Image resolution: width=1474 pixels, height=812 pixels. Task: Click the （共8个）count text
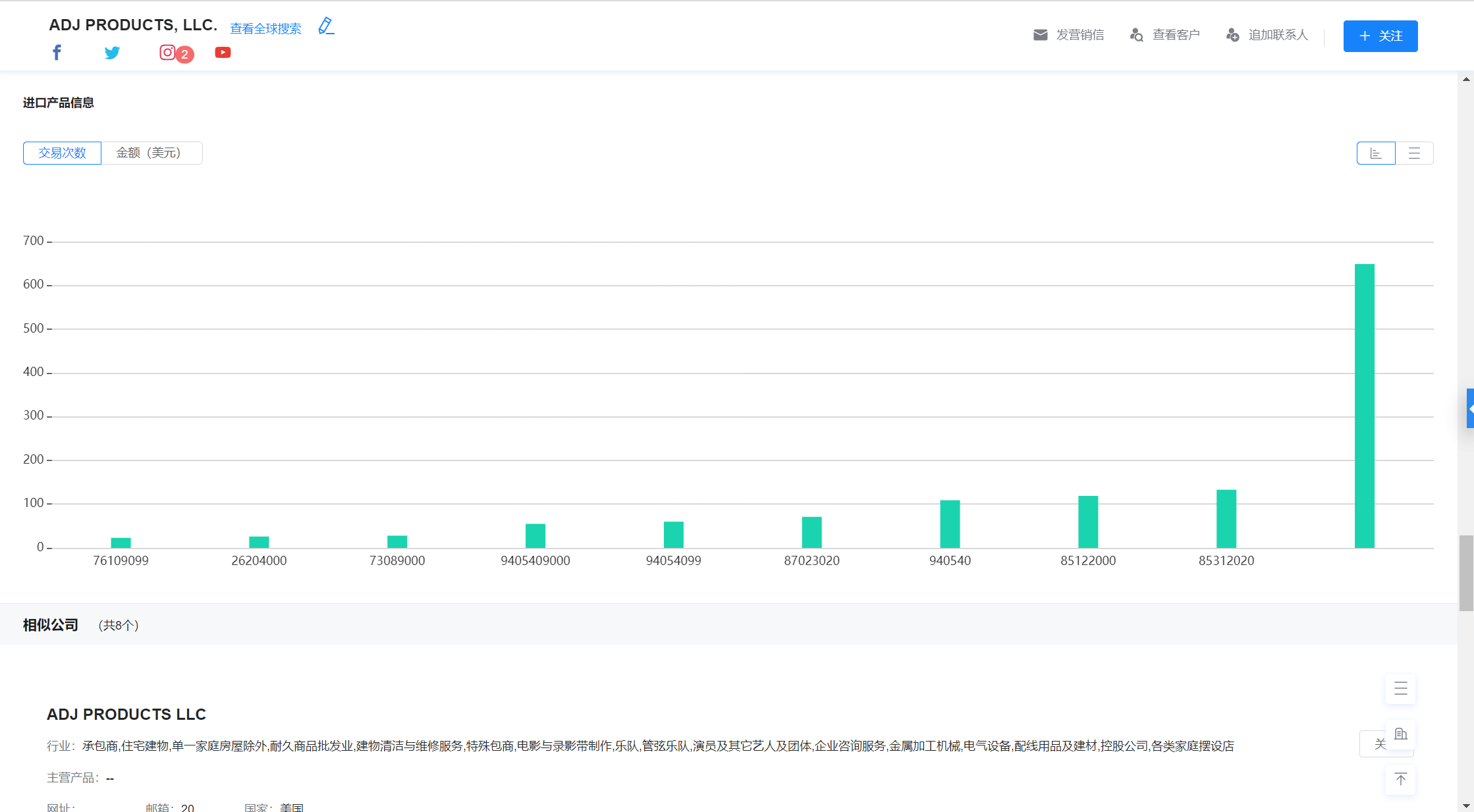pos(119,626)
